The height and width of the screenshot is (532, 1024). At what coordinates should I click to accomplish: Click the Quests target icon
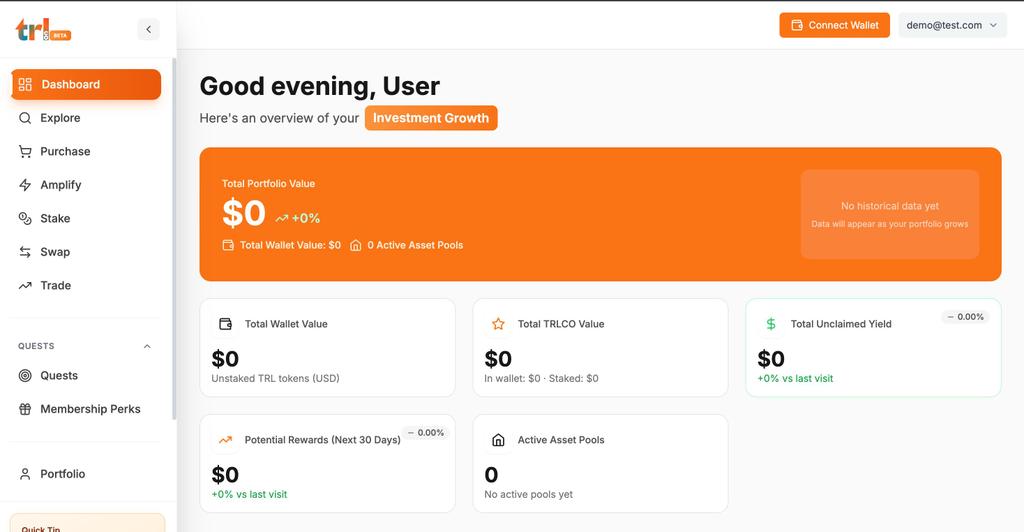tap(25, 375)
